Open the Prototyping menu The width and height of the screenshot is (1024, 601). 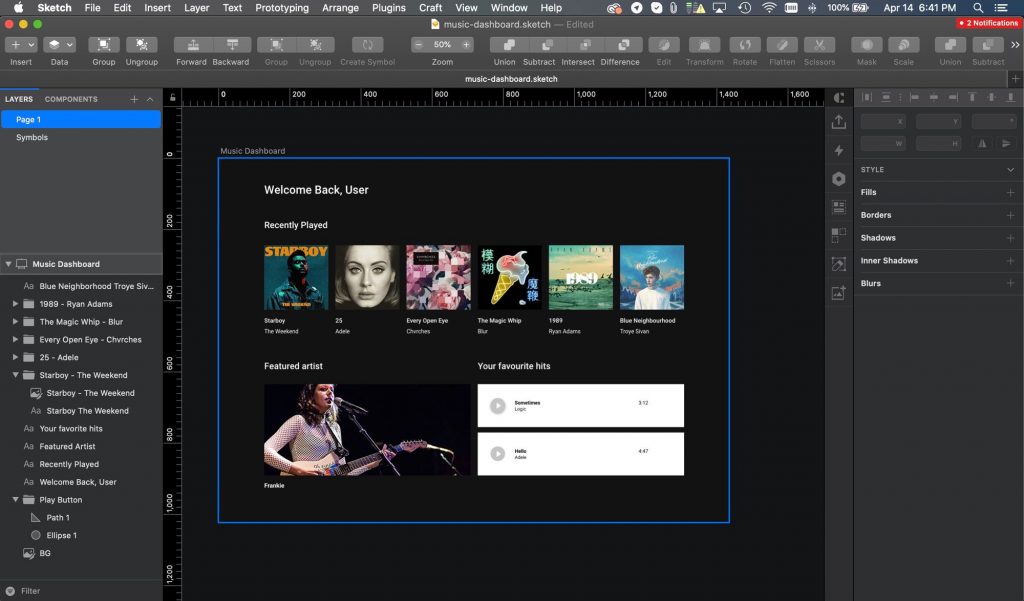click(x=281, y=8)
